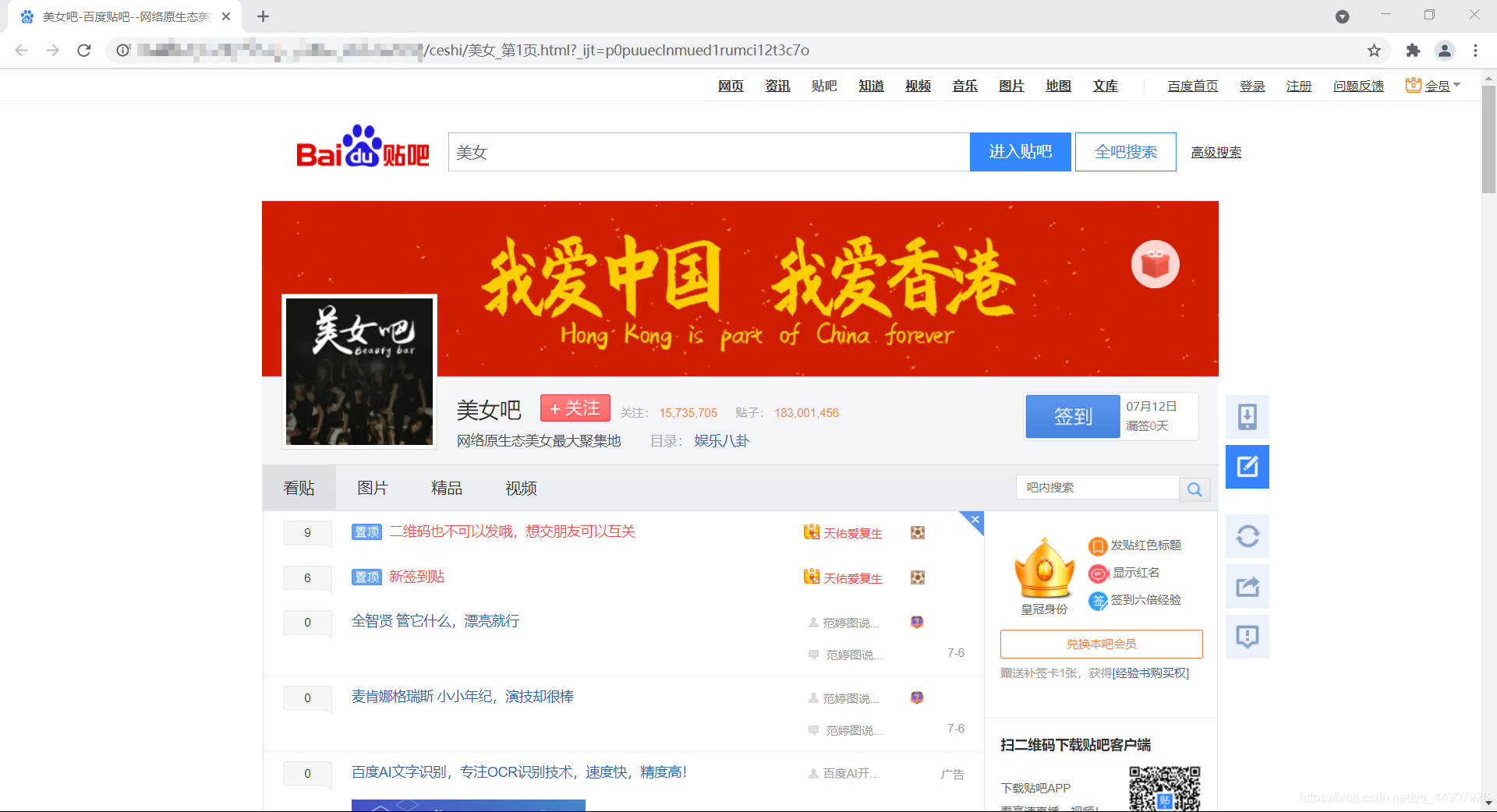Click the badge icon beside 全智贤 post
Image resolution: width=1497 pixels, height=812 pixels.
click(x=917, y=622)
